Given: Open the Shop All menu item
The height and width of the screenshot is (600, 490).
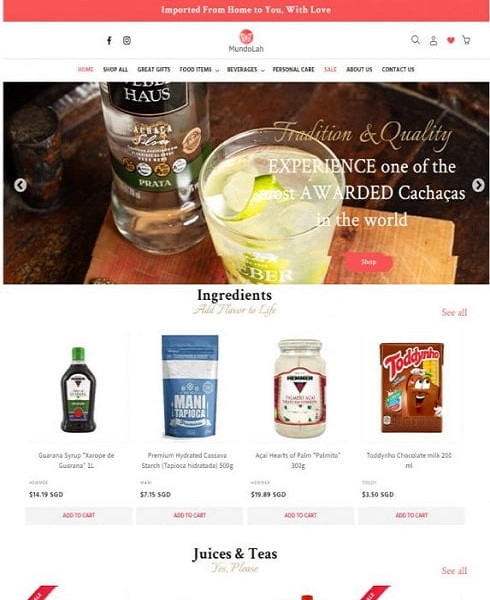Looking at the screenshot, I should pyautogui.click(x=115, y=70).
